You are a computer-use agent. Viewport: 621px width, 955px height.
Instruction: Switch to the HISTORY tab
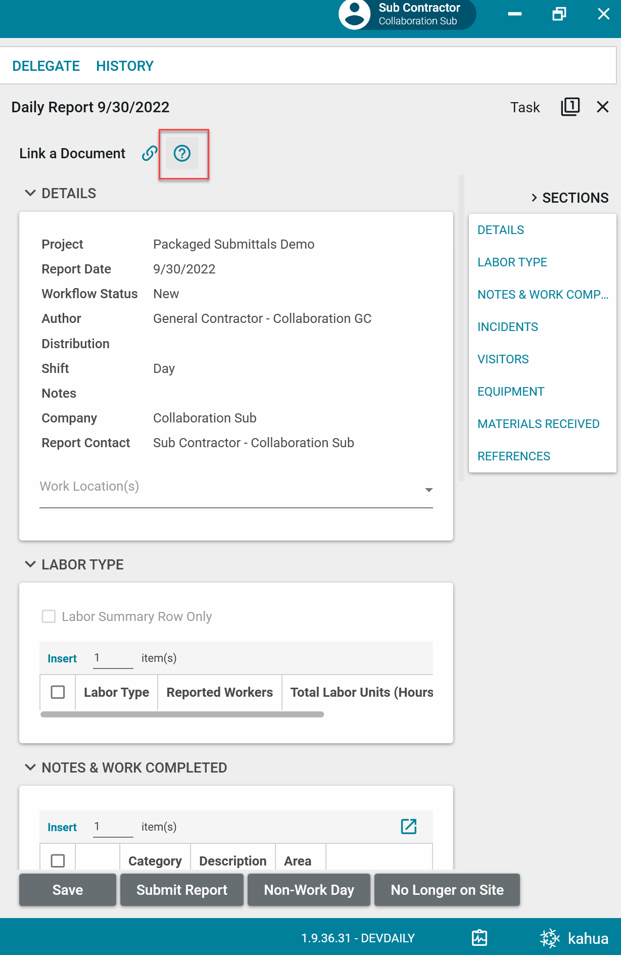(x=125, y=66)
